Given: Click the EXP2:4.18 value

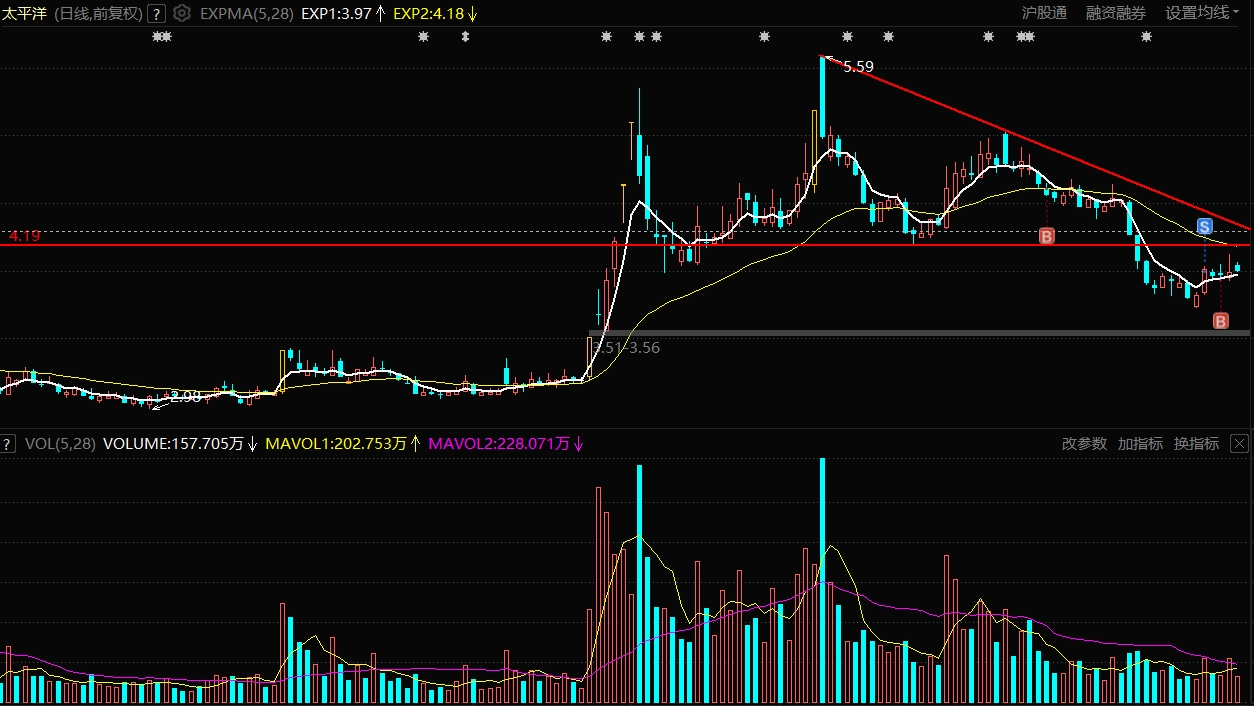Looking at the screenshot, I should pos(428,14).
